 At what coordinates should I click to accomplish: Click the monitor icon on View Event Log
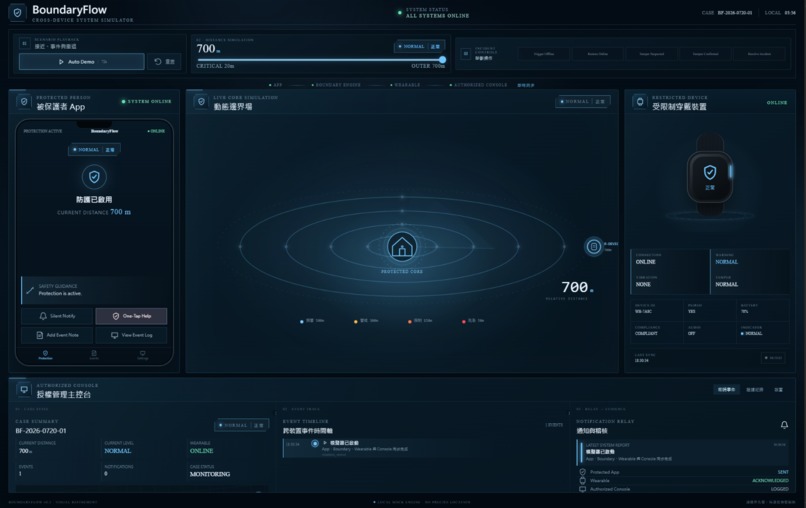114,335
